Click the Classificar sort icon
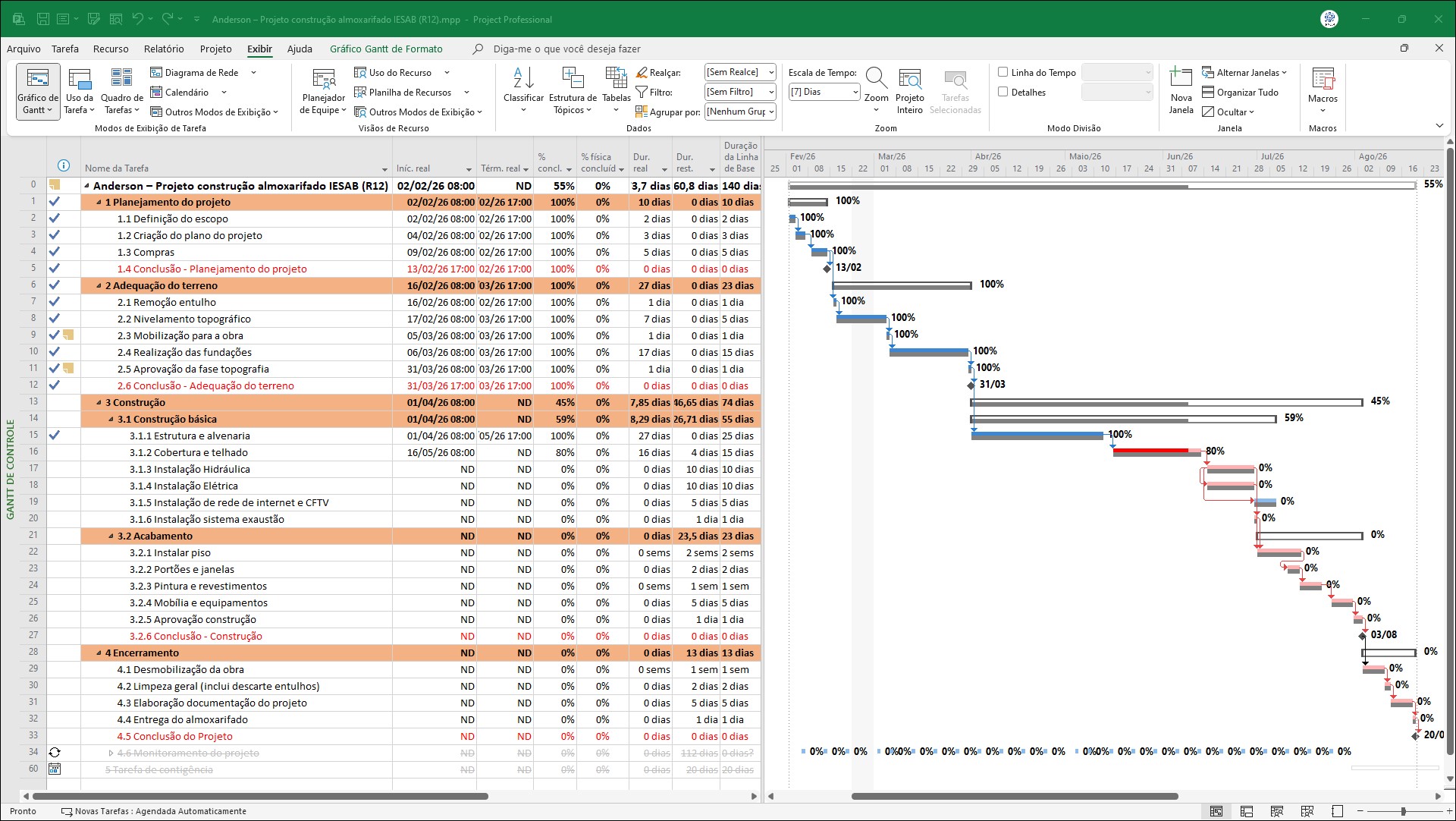Screen dimensions: 1456x821 (523, 78)
